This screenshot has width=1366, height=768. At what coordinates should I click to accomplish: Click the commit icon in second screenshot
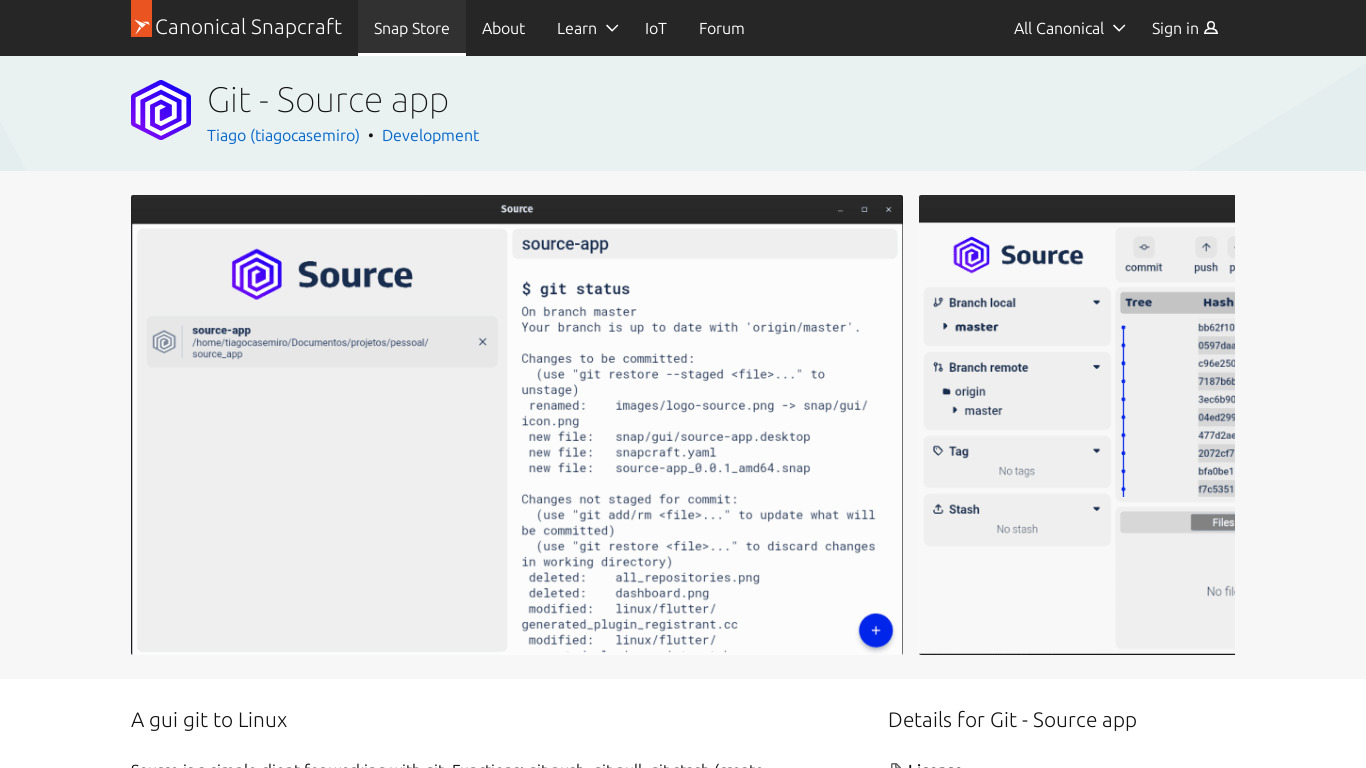1144,247
